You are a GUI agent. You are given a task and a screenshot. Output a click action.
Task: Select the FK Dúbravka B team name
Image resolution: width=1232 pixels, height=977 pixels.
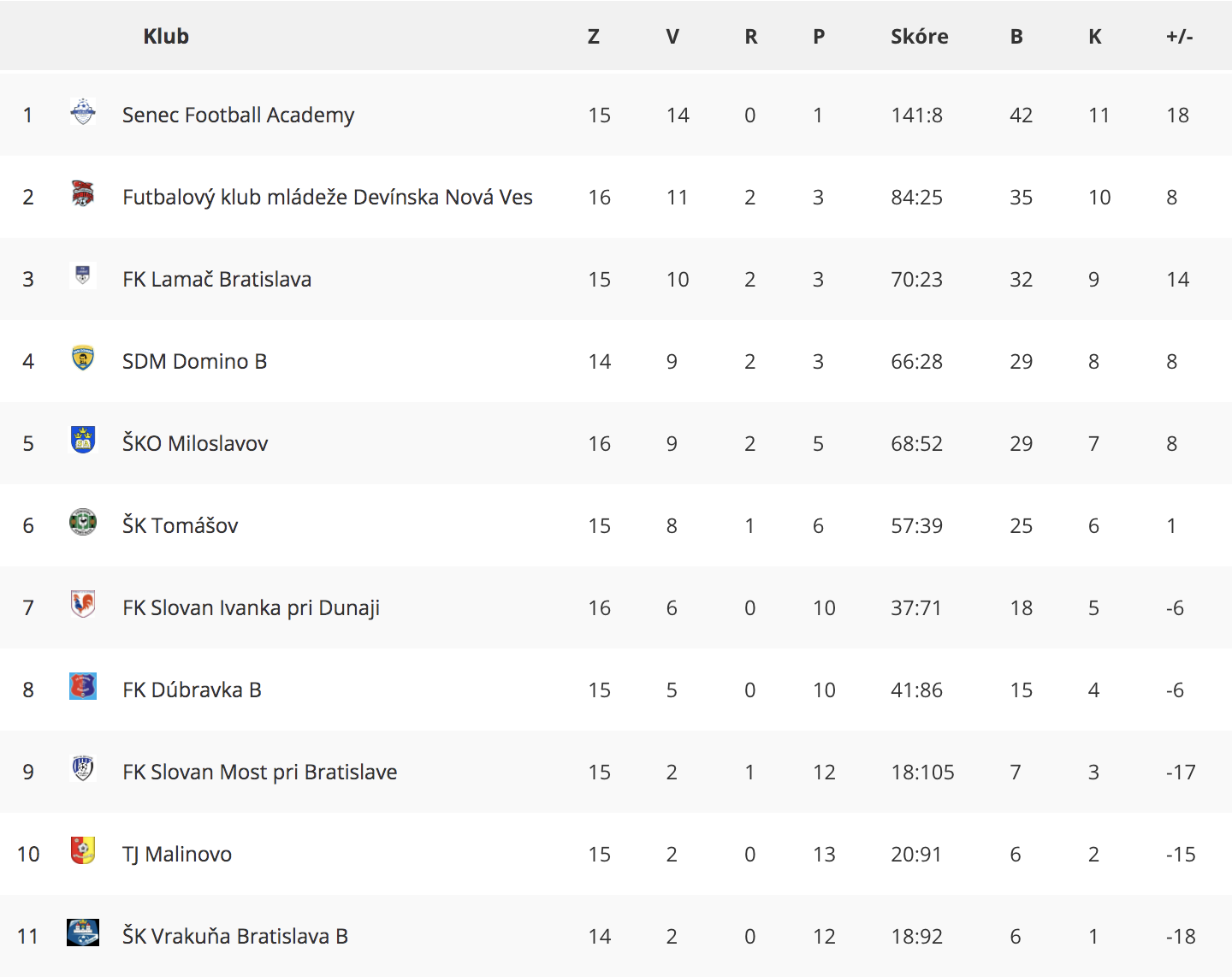tap(192, 690)
